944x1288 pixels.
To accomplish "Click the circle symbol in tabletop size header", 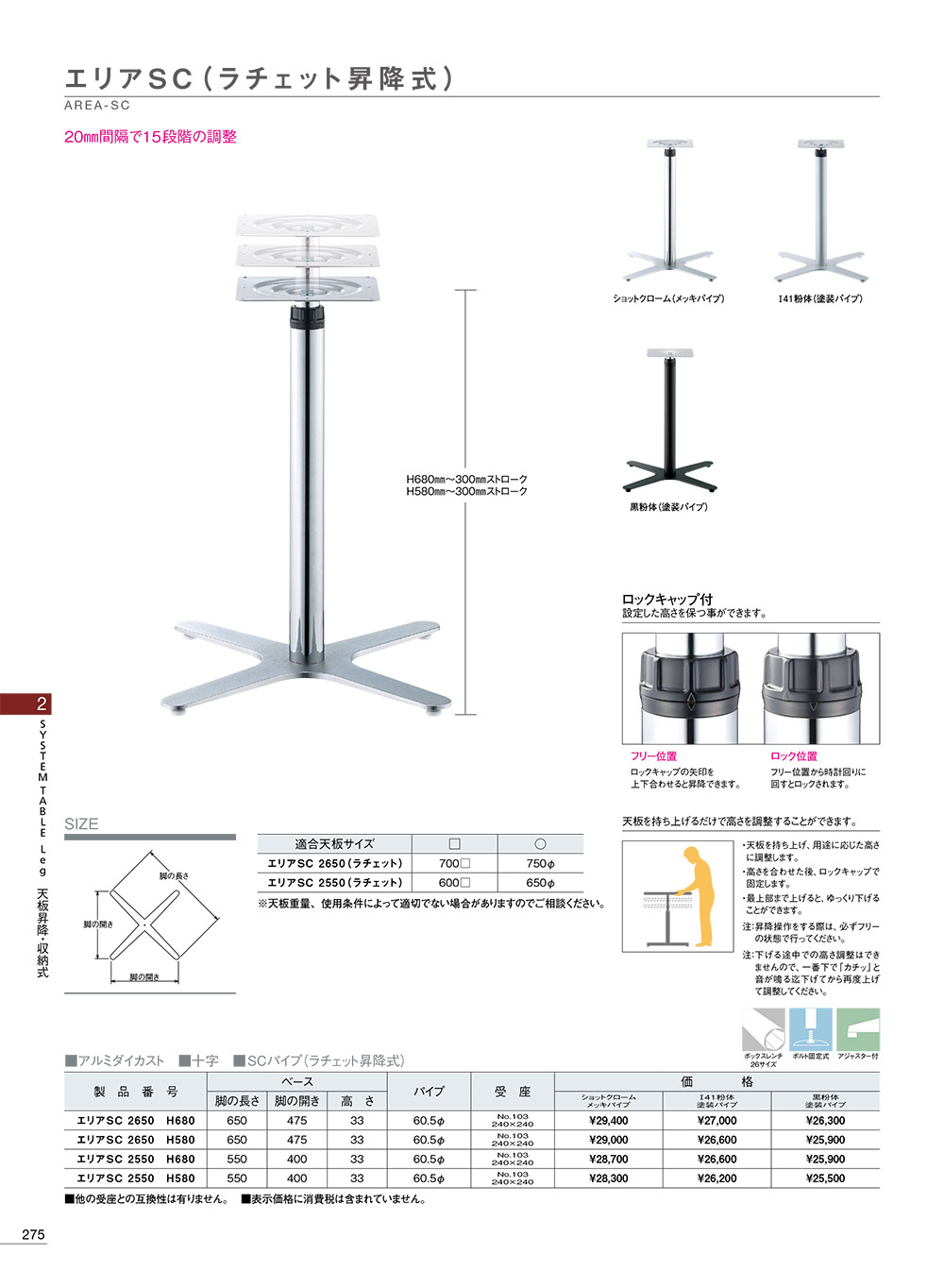I will click(540, 844).
